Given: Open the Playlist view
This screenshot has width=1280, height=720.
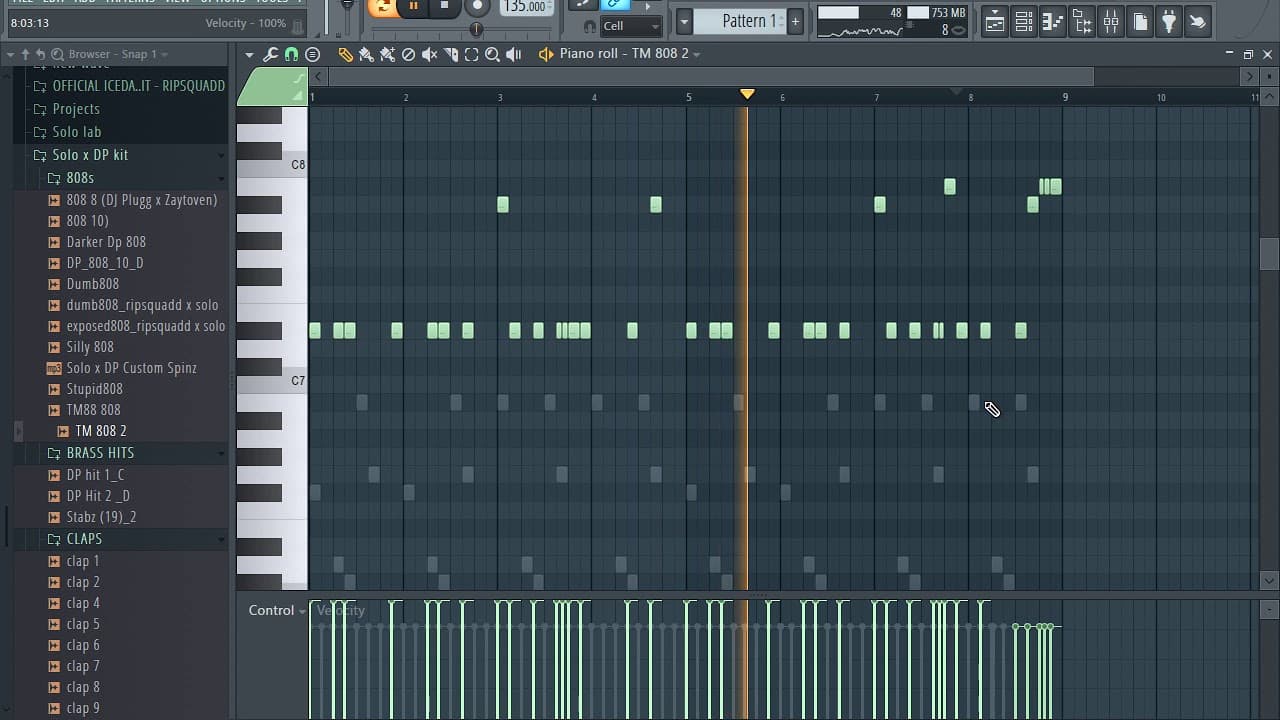Looking at the screenshot, I should tap(994, 21).
